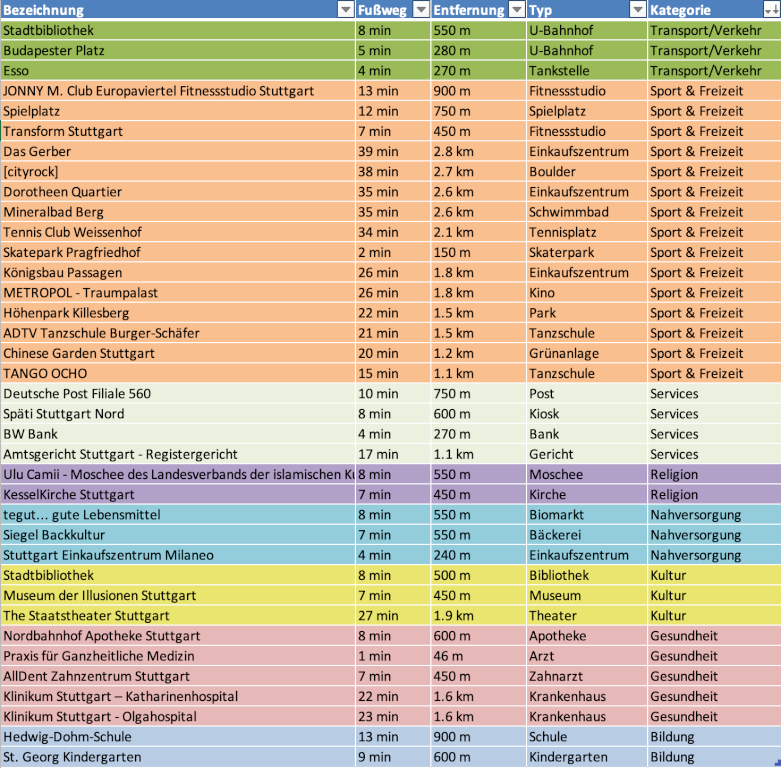
Task: Select the Theater type cell
Action: (x=587, y=615)
